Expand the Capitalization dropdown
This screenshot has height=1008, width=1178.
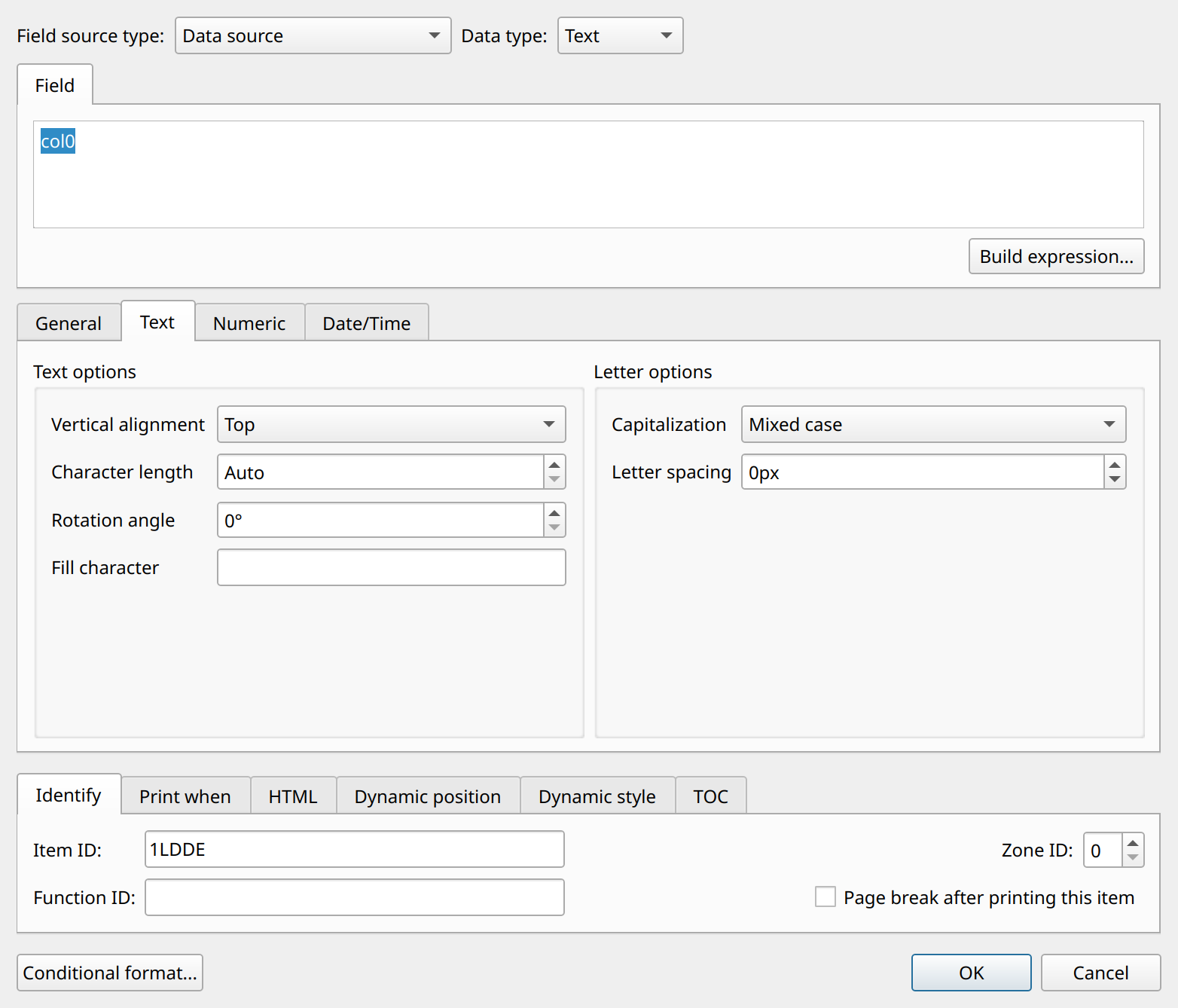coord(934,424)
